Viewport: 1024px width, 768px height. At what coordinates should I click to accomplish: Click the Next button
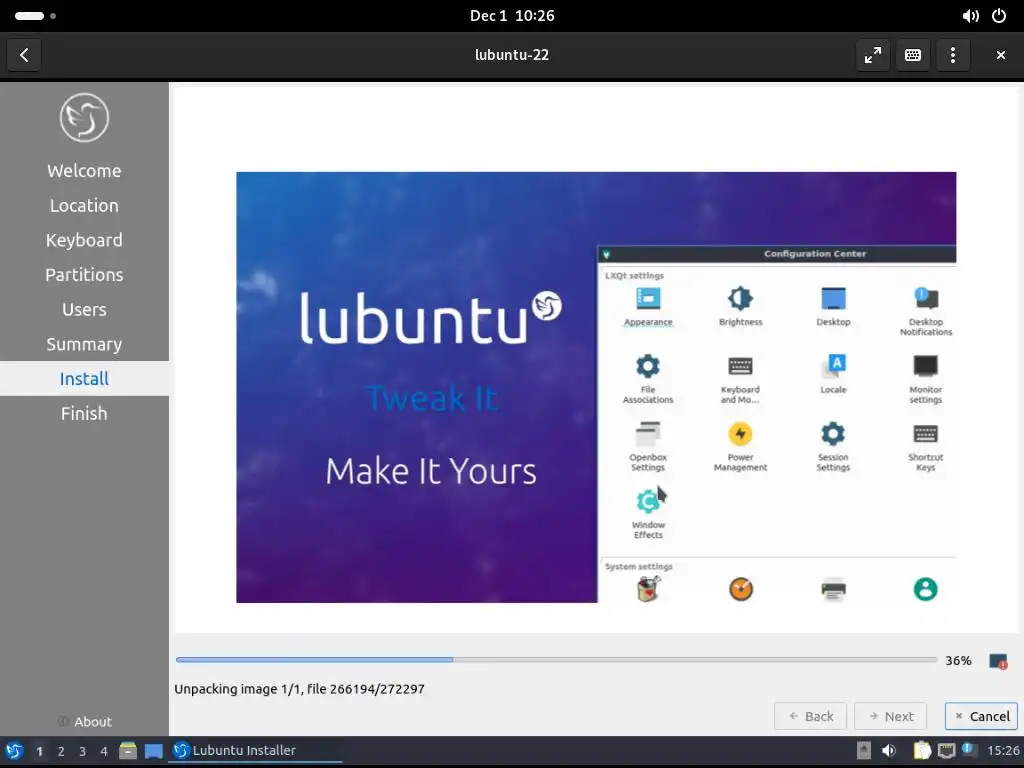[x=891, y=716]
